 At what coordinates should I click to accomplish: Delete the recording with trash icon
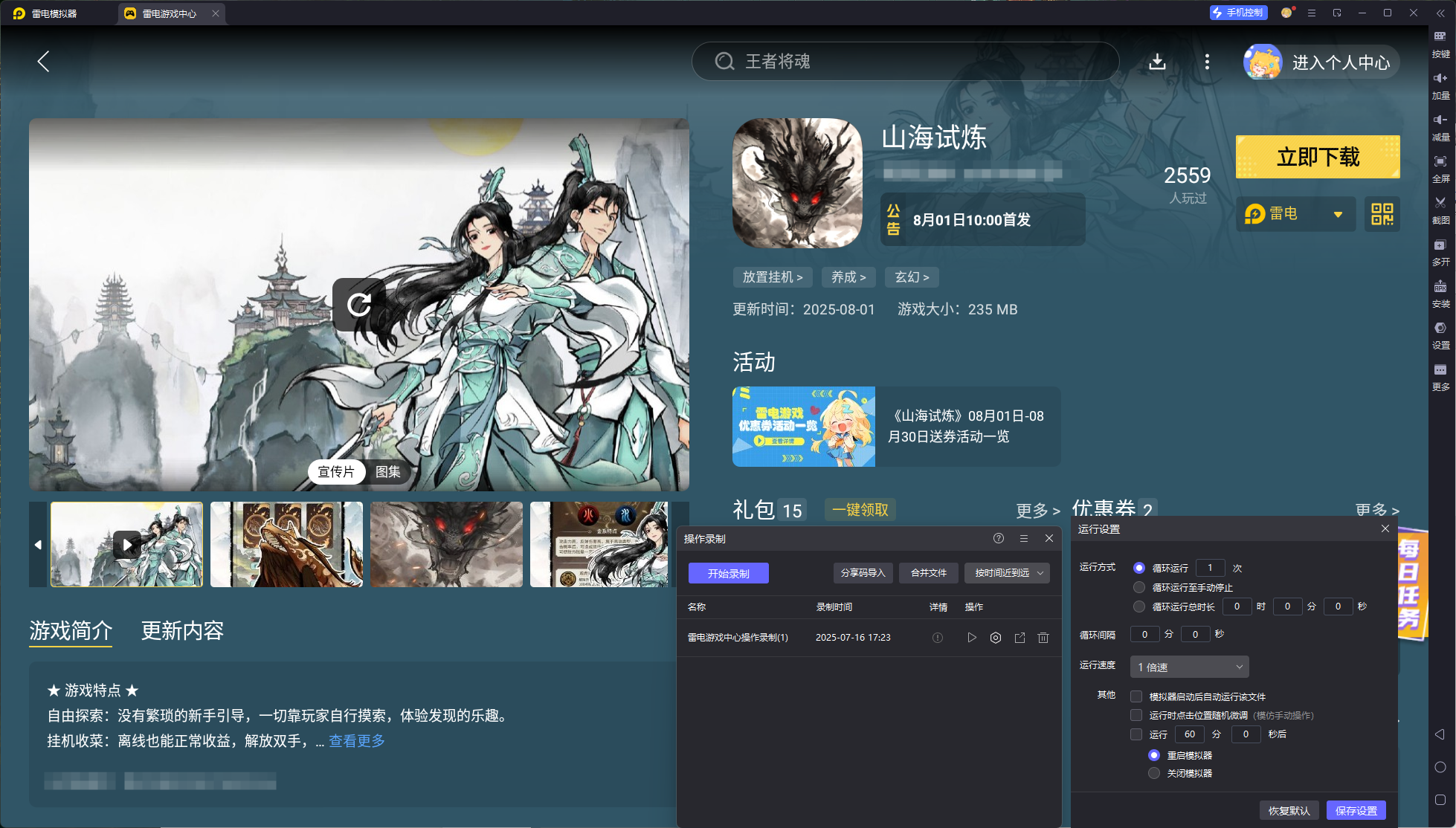click(x=1043, y=638)
